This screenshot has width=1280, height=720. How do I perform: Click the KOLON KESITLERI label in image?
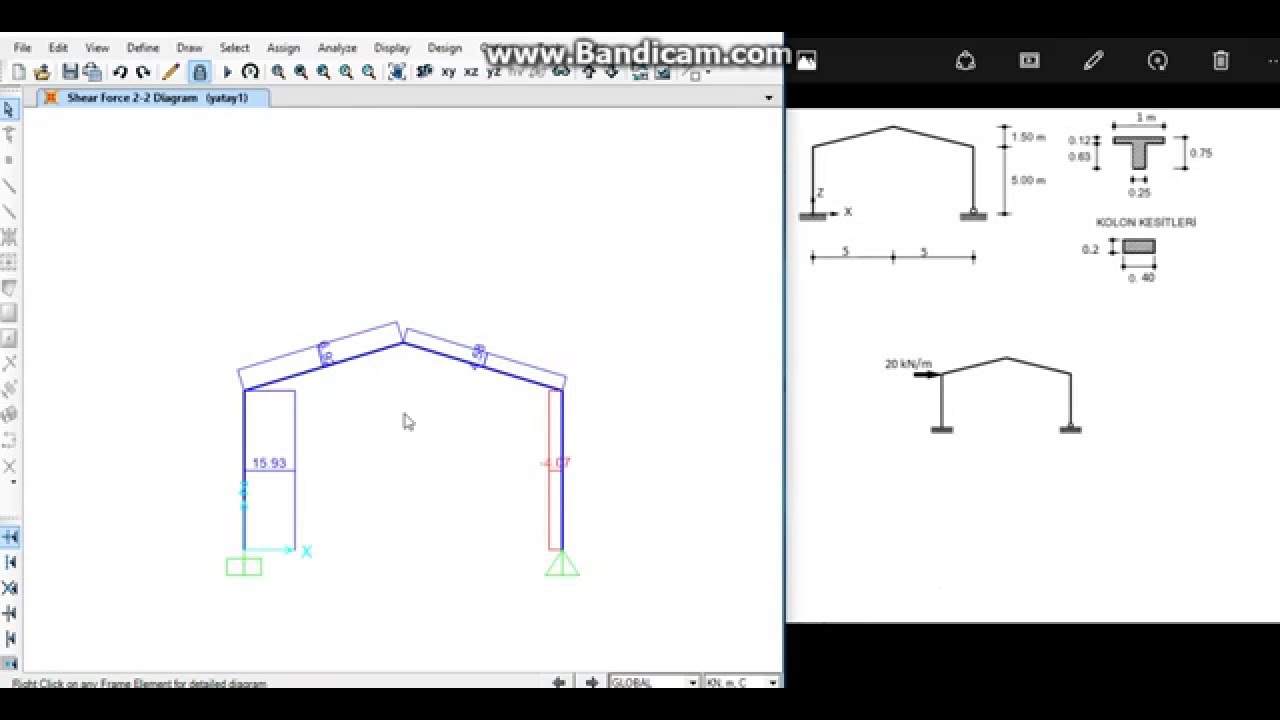pos(1146,222)
